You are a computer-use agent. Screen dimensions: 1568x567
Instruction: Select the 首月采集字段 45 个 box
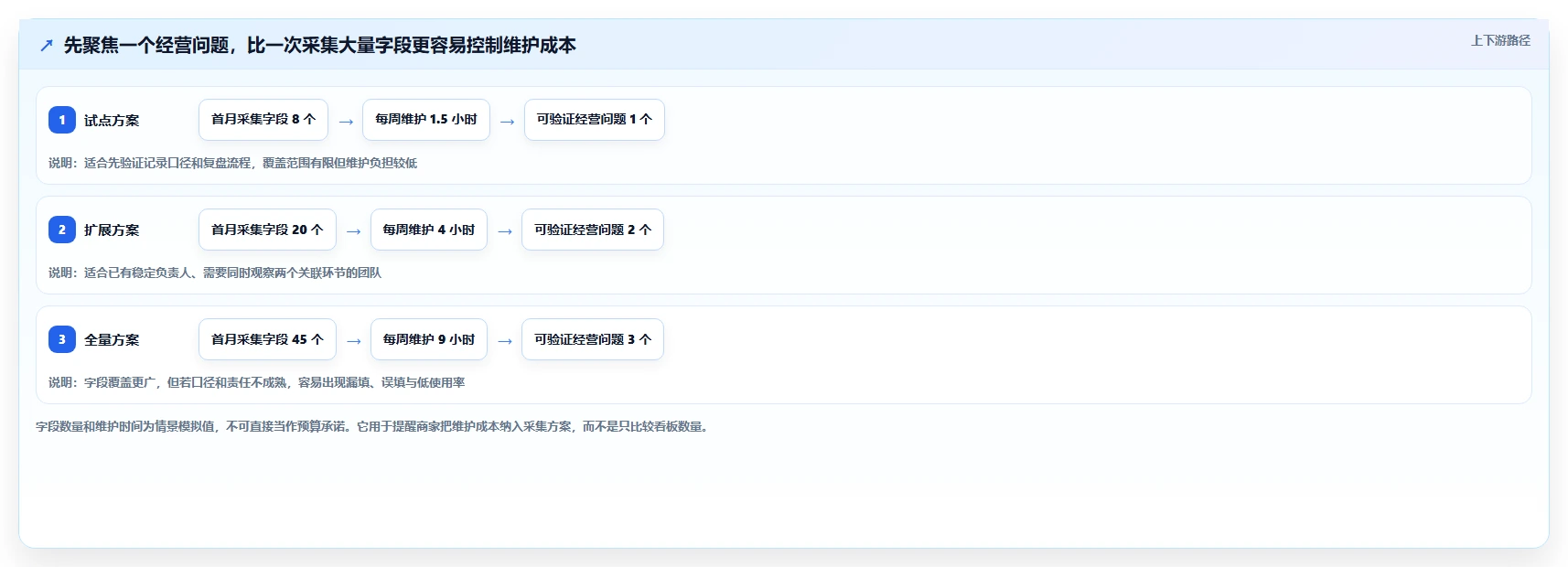coord(267,339)
